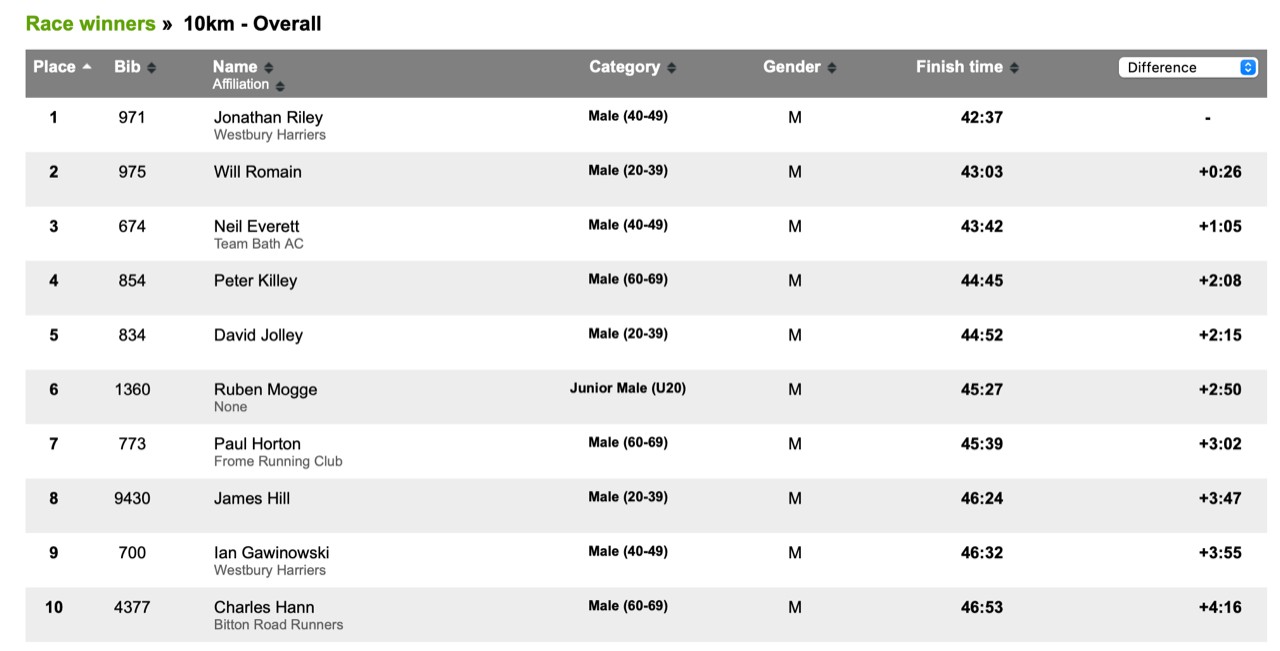
Task: Click on Neil Everett's name
Action: (x=256, y=226)
